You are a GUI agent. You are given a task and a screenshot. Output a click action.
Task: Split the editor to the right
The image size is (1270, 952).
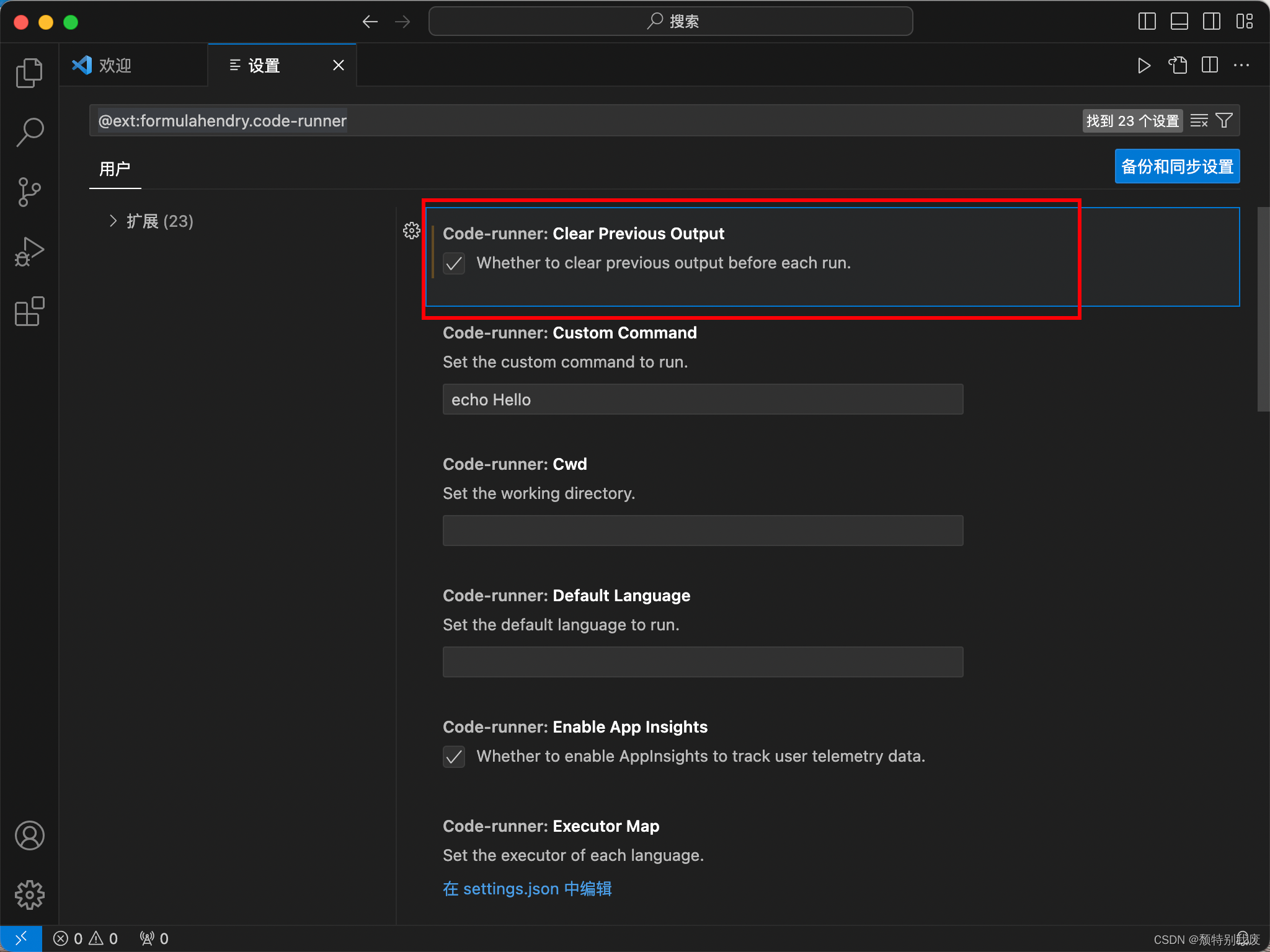[1210, 65]
